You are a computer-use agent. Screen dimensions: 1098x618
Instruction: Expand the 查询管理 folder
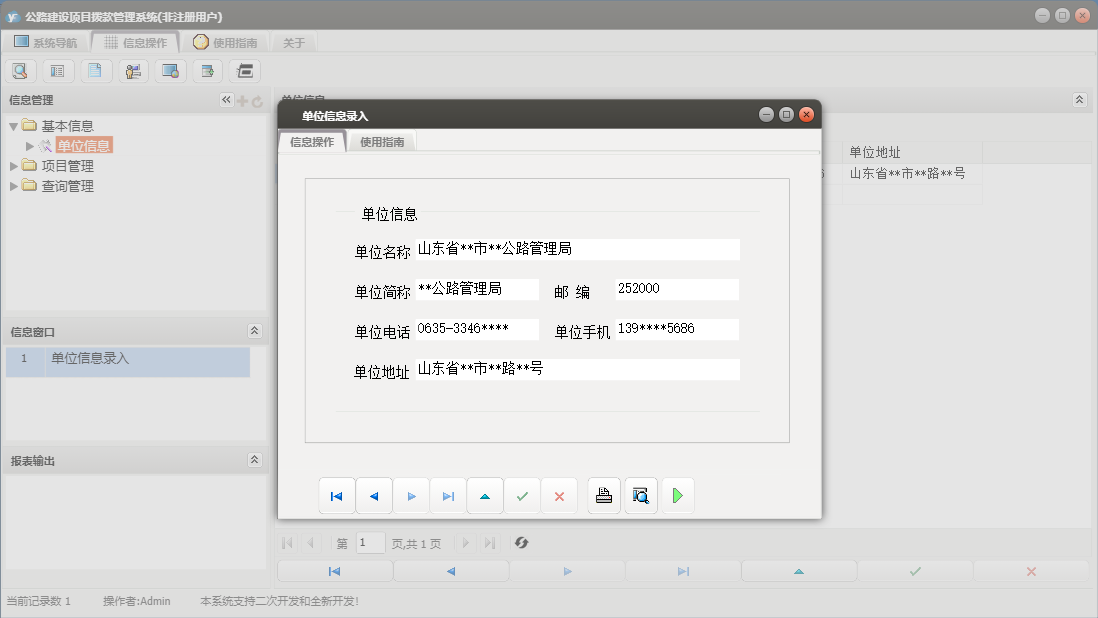15,185
